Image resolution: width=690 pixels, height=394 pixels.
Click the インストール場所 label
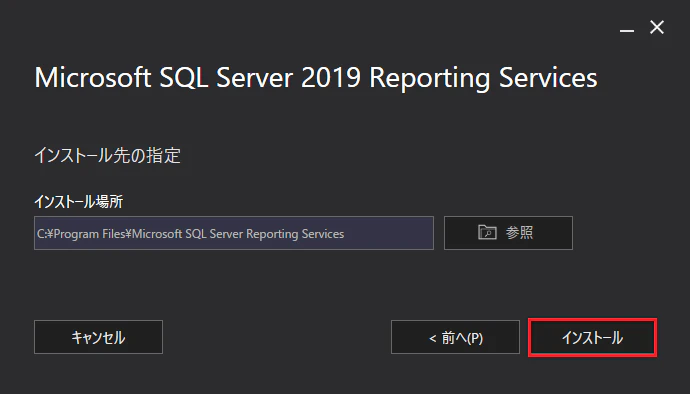pos(79,202)
